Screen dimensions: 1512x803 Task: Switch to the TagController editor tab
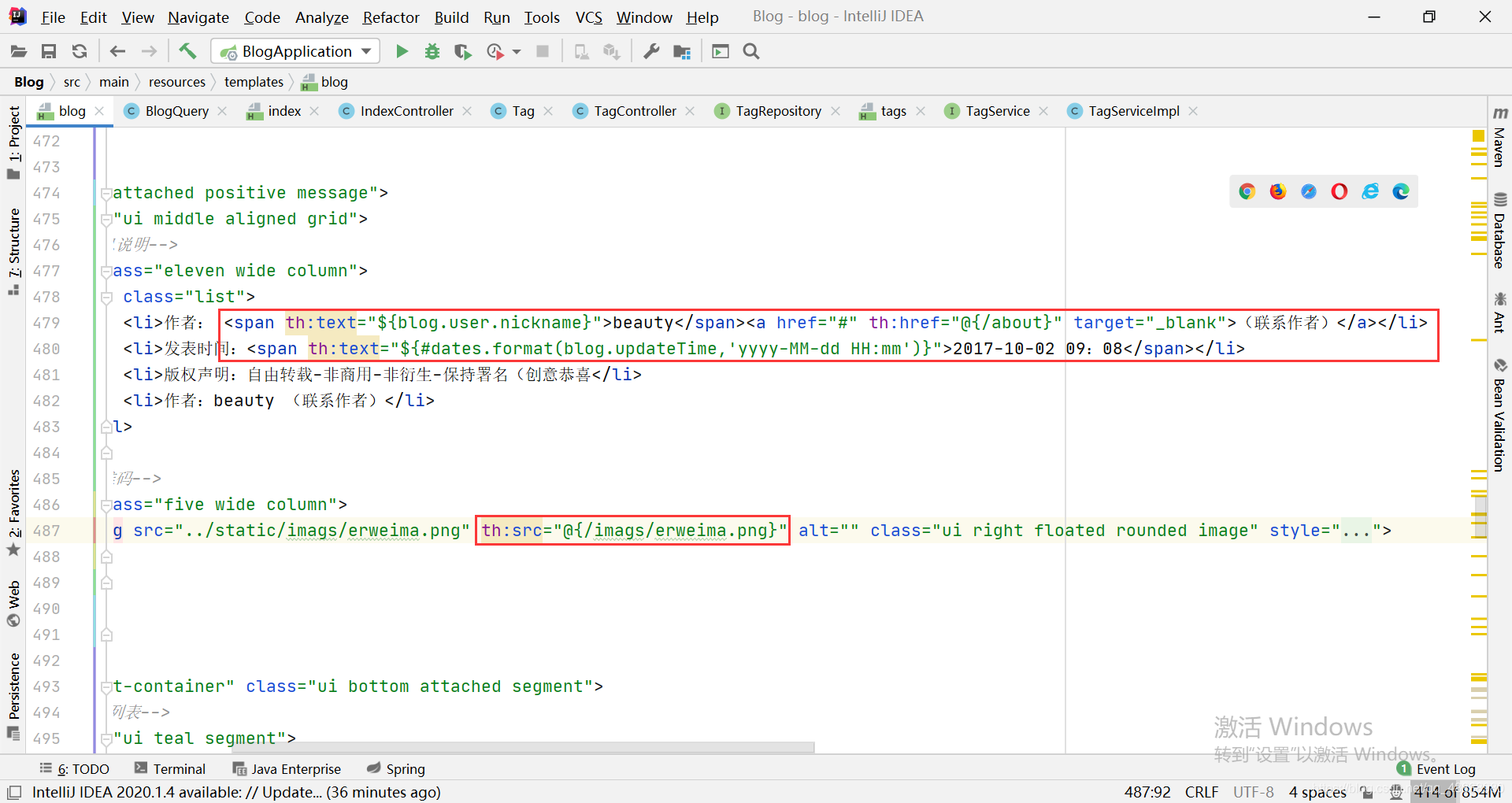[634, 111]
